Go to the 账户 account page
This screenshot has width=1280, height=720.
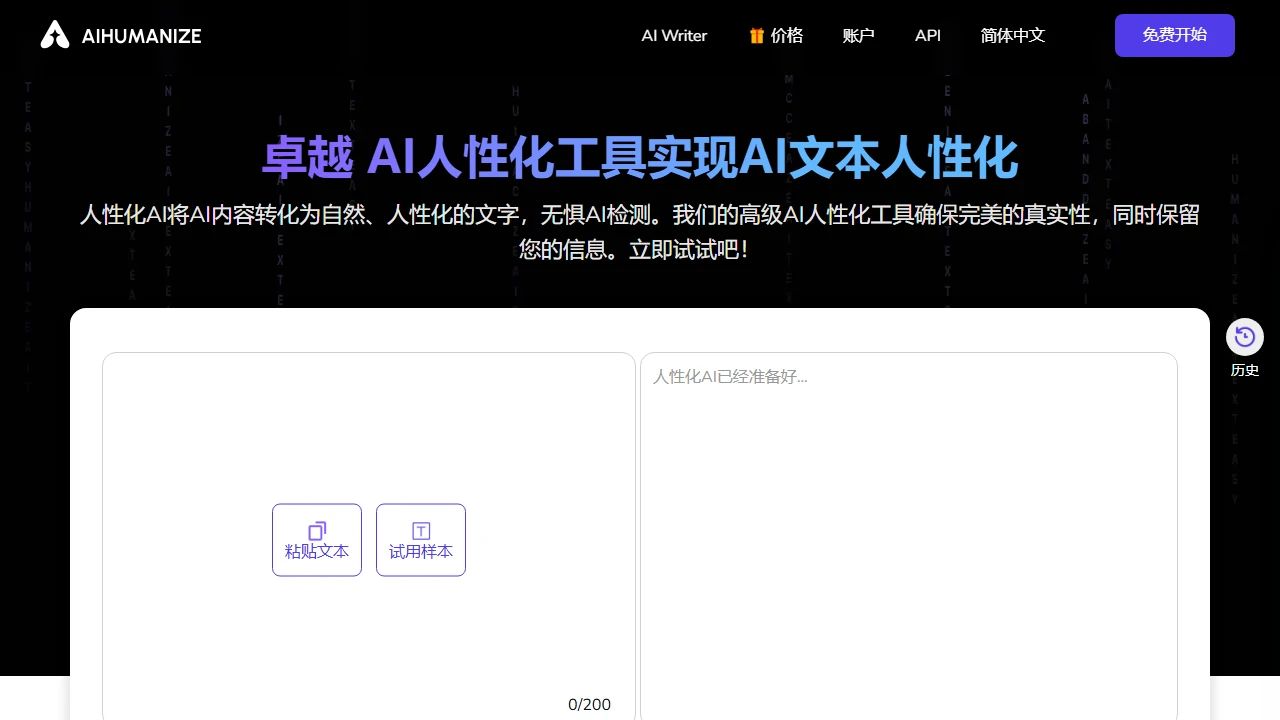click(x=858, y=36)
